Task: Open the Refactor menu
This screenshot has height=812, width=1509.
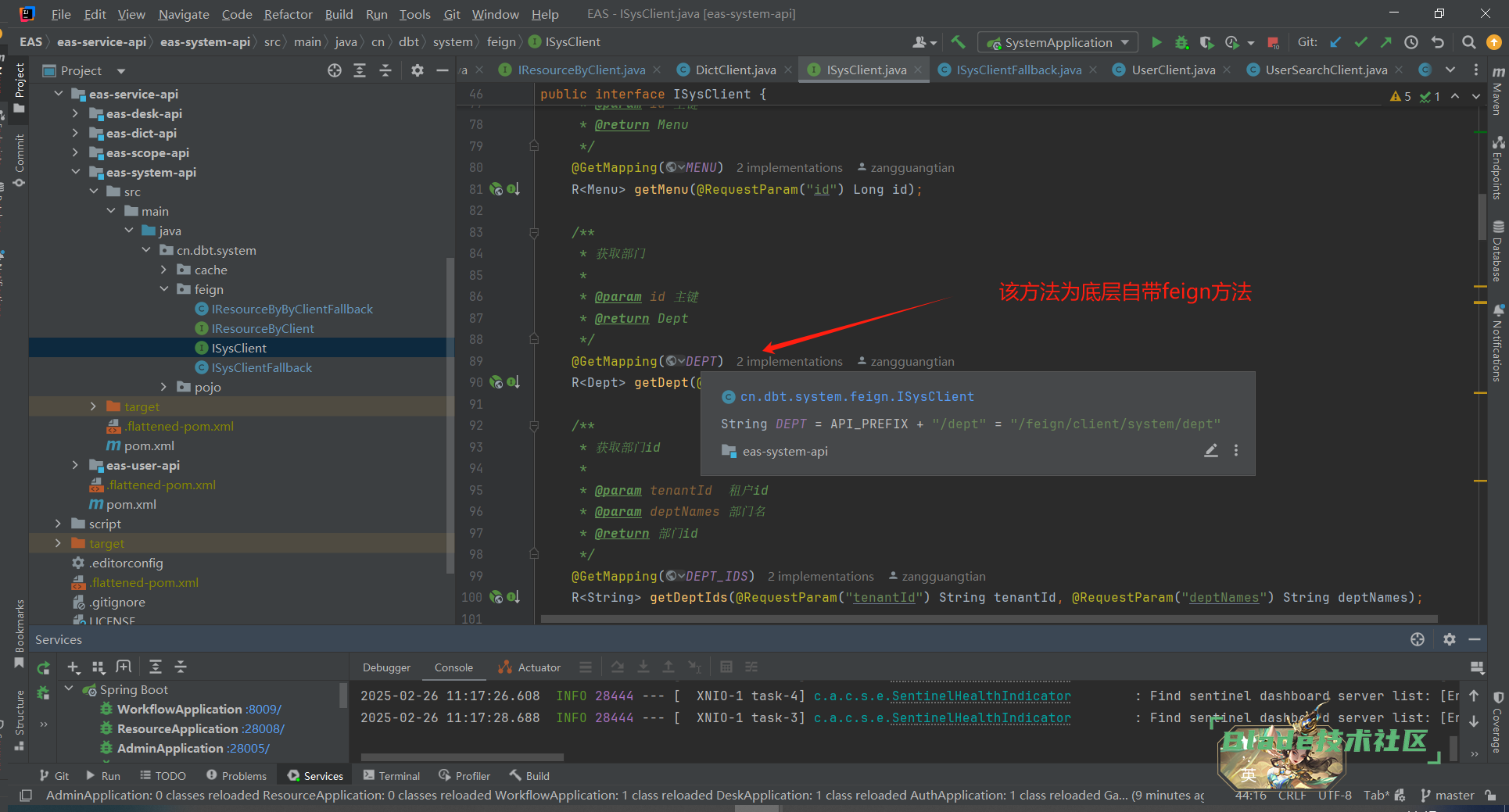Action: point(288,14)
